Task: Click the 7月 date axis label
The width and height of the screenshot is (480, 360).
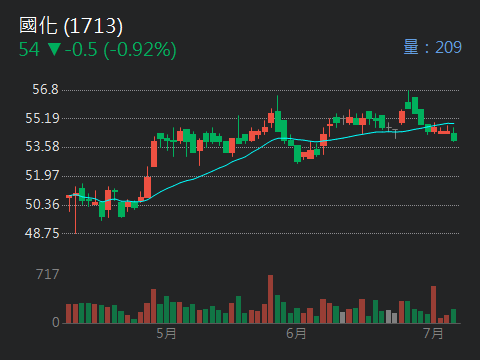Action: click(433, 333)
